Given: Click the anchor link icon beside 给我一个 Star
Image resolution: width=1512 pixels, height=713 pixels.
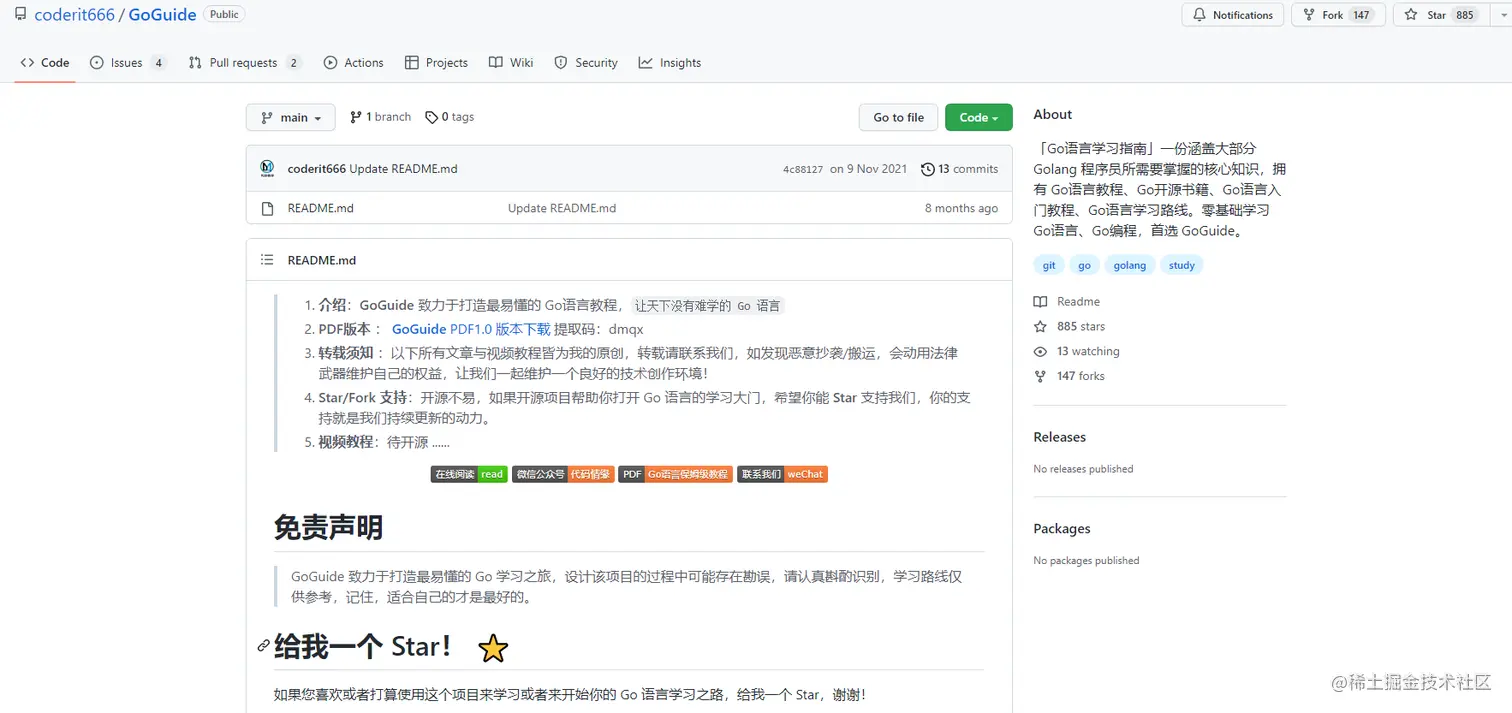Looking at the screenshot, I should coord(264,646).
